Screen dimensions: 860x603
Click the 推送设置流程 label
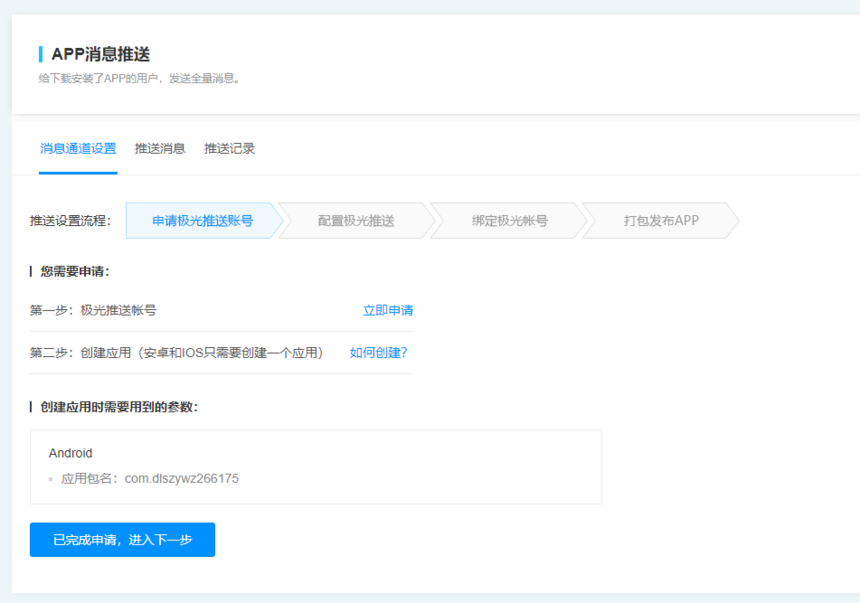click(70, 221)
